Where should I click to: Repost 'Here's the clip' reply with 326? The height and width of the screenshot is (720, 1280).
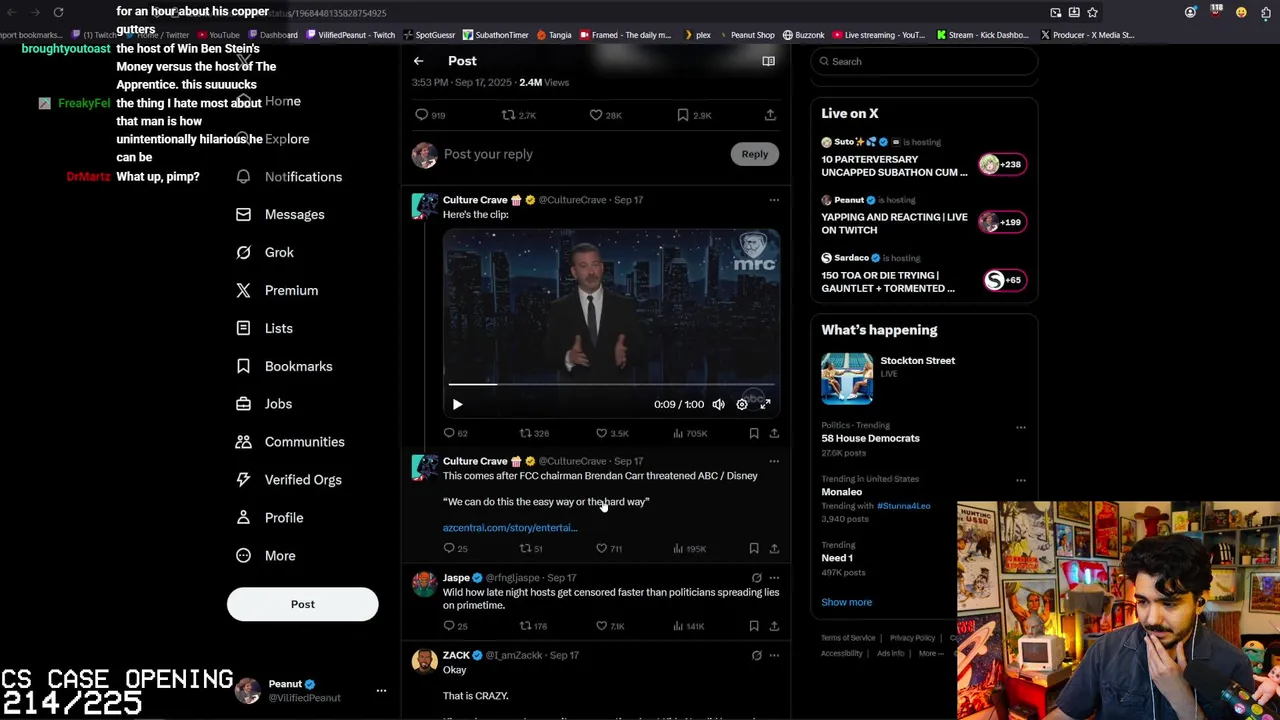(534, 433)
